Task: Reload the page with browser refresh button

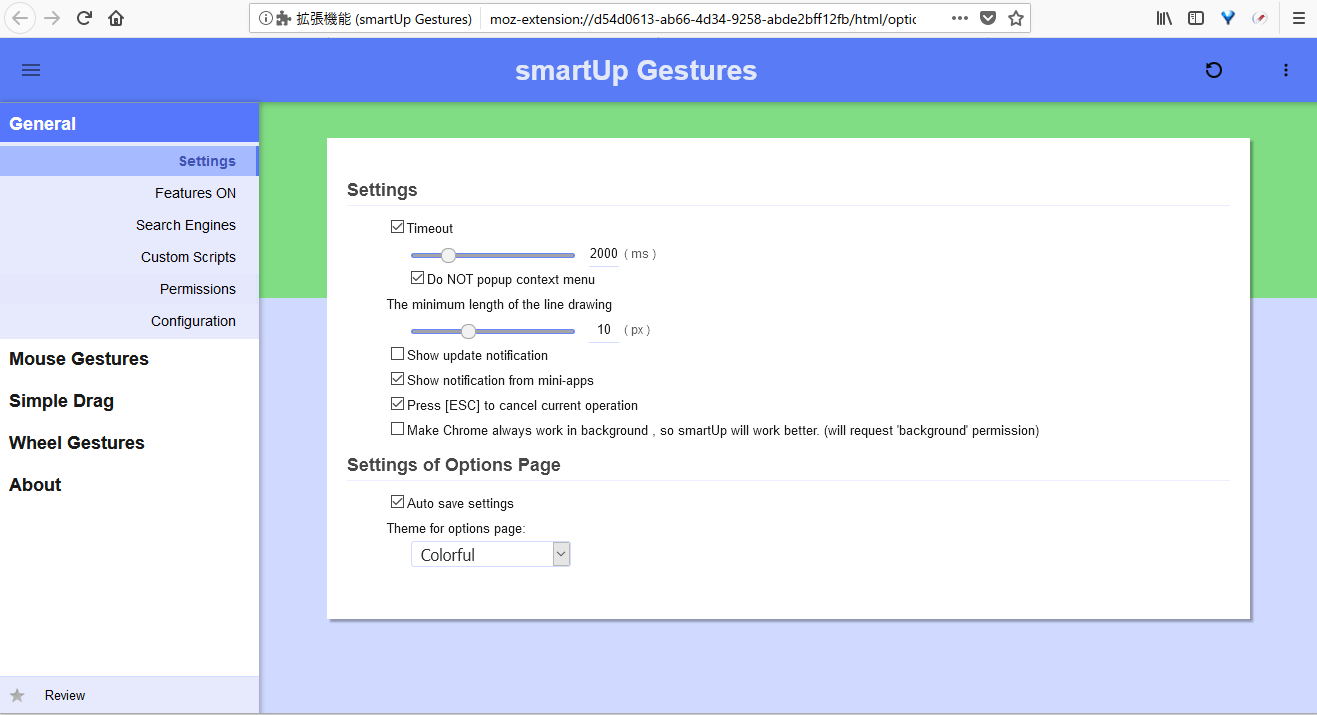Action: (x=84, y=18)
